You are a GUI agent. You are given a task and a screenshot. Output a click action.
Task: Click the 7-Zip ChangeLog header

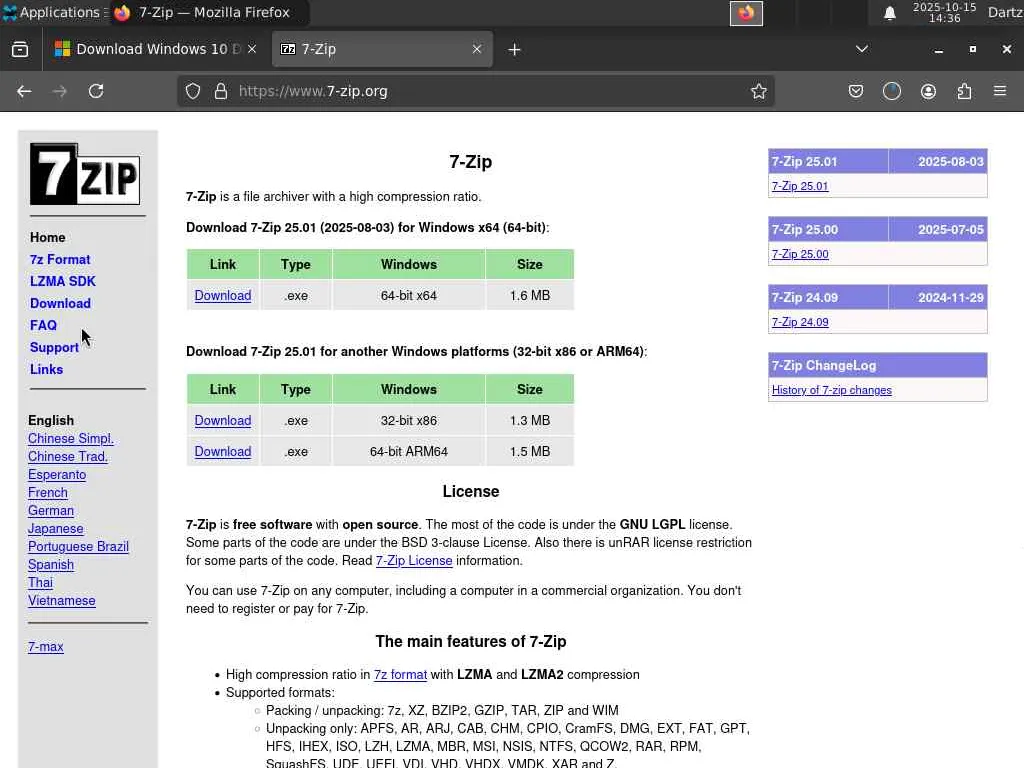878,365
